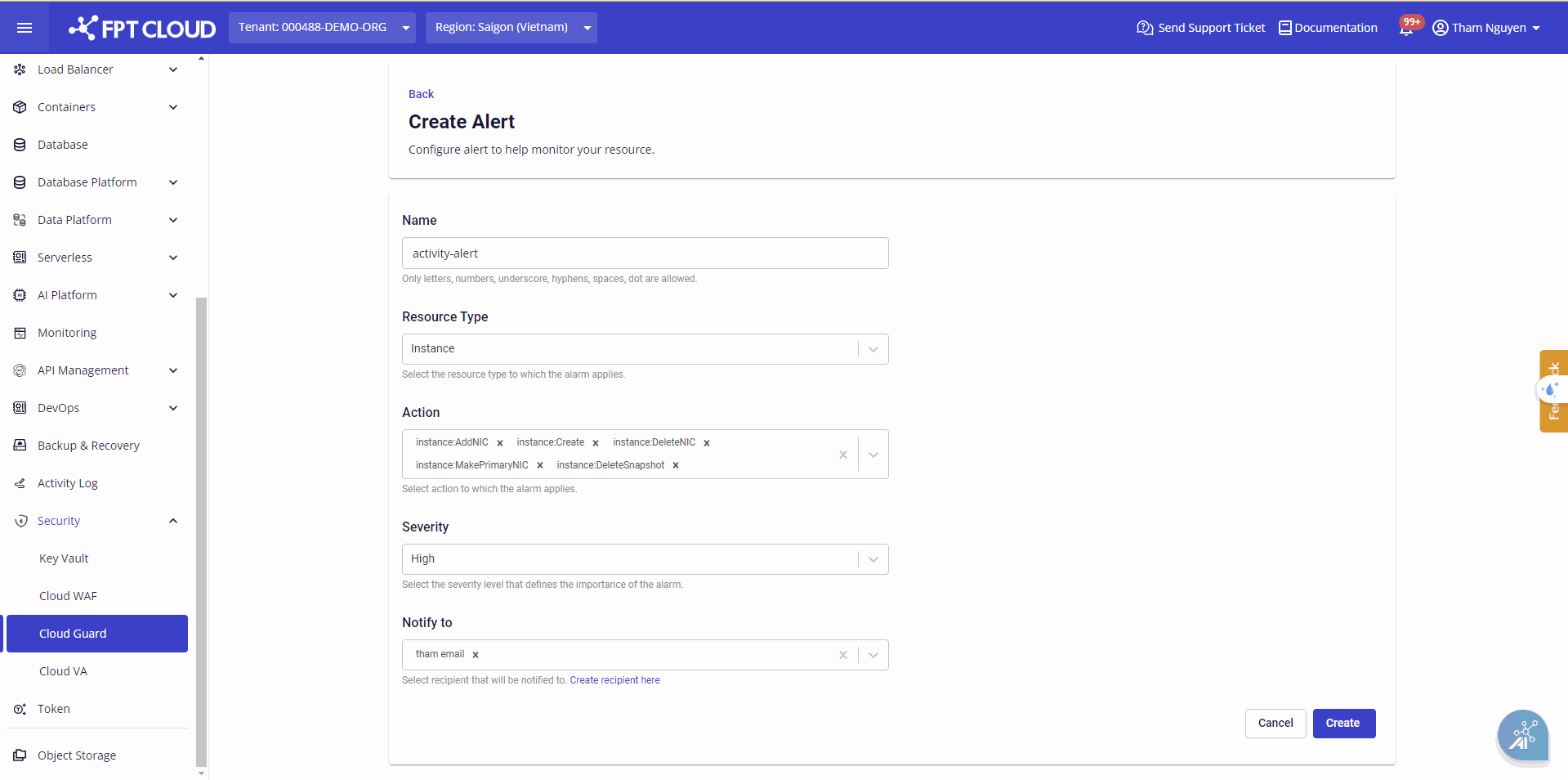The height and width of the screenshot is (780, 1568).
Task: Open Monitoring menu item
Action: pos(96,333)
